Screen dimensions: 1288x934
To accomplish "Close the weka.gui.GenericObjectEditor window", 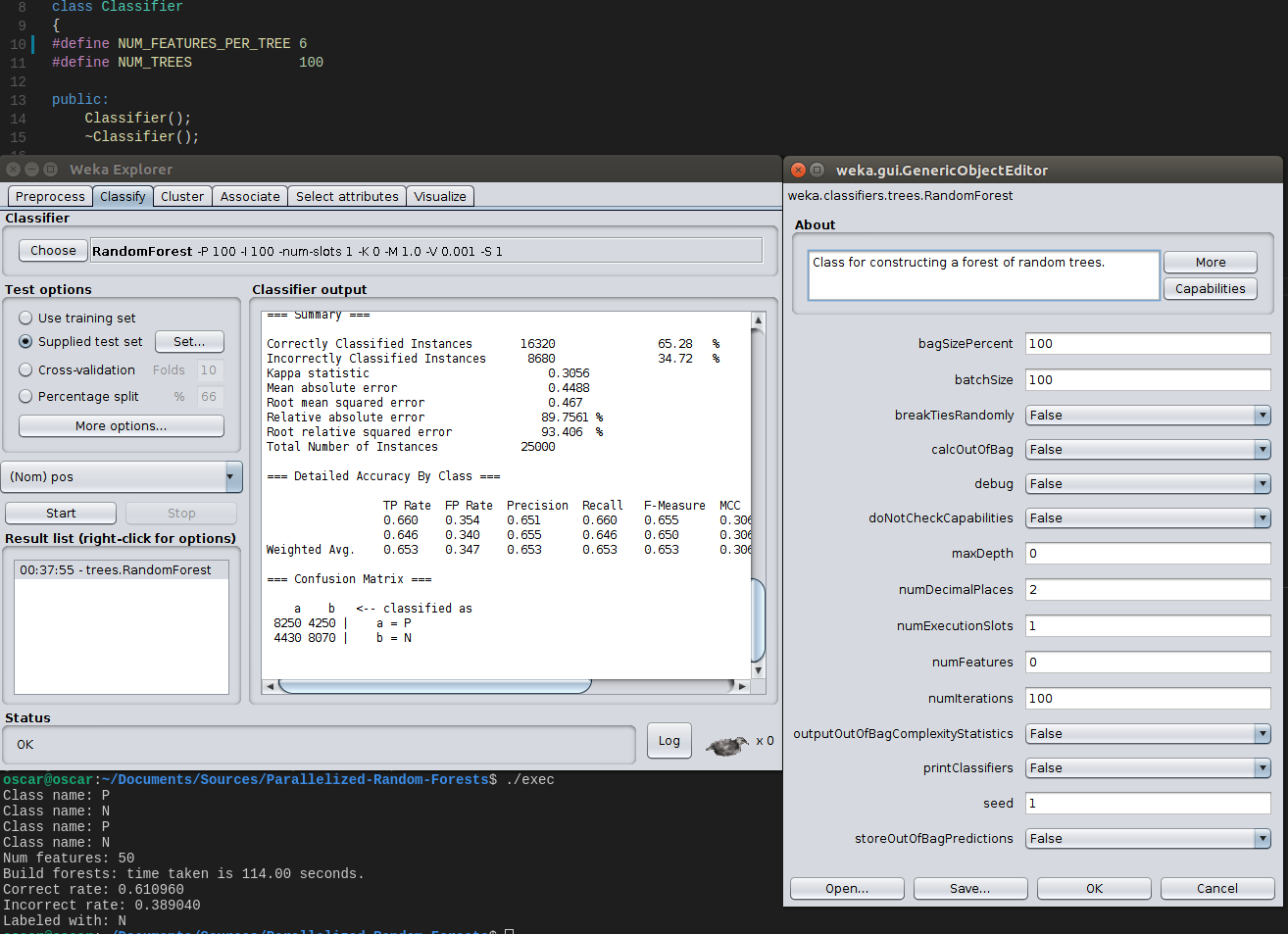I will click(x=798, y=170).
